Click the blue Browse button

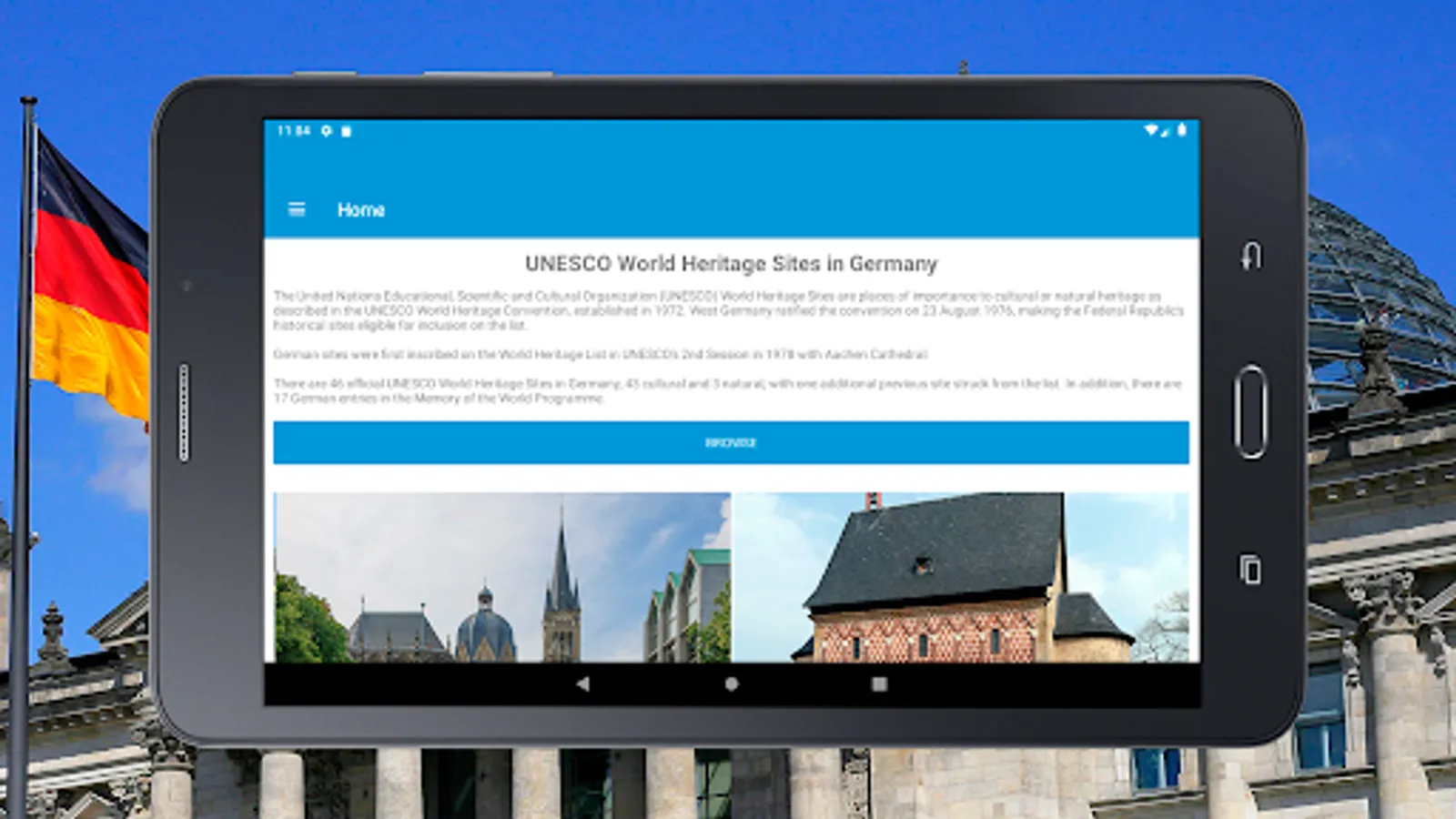click(x=731, y=442)
